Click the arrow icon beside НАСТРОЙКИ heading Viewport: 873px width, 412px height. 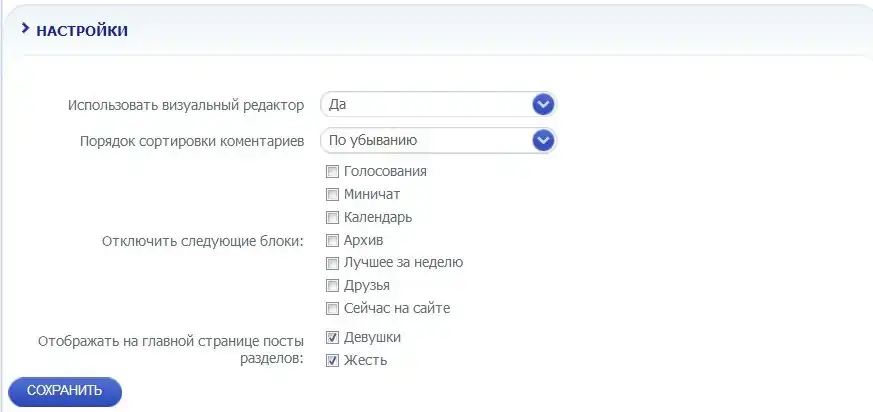(25, 29)
